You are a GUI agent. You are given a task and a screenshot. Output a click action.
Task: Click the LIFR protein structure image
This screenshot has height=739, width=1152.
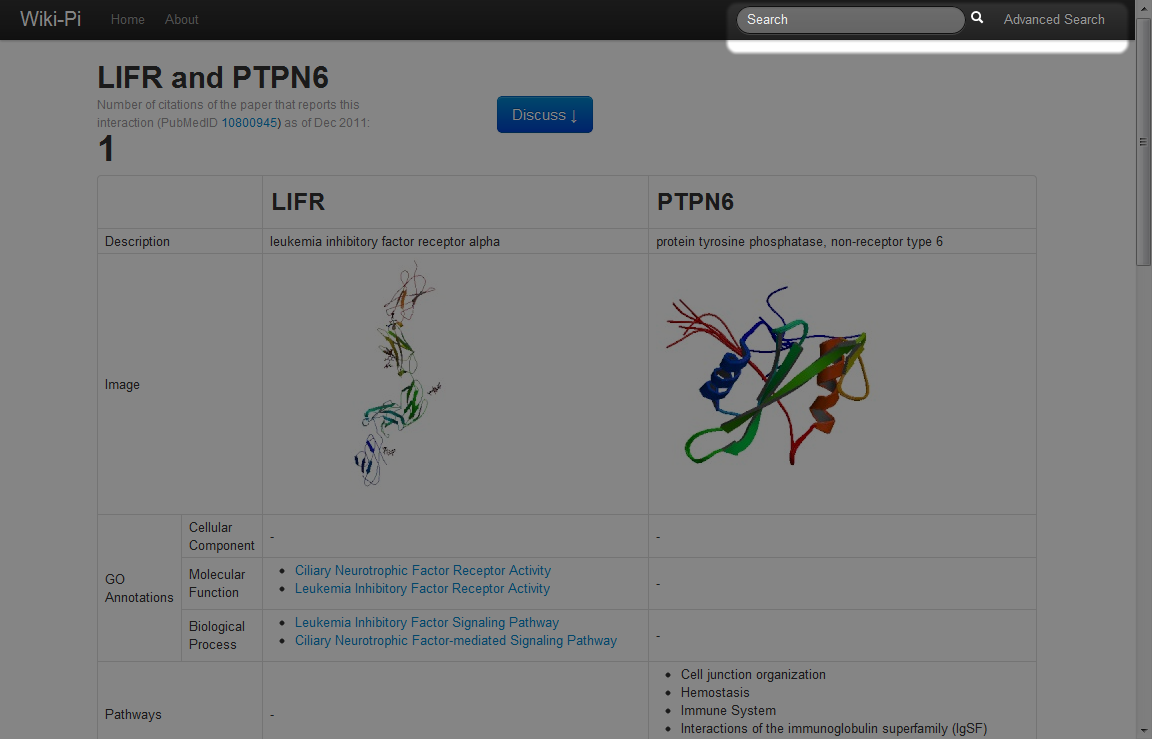coord(398,376)
